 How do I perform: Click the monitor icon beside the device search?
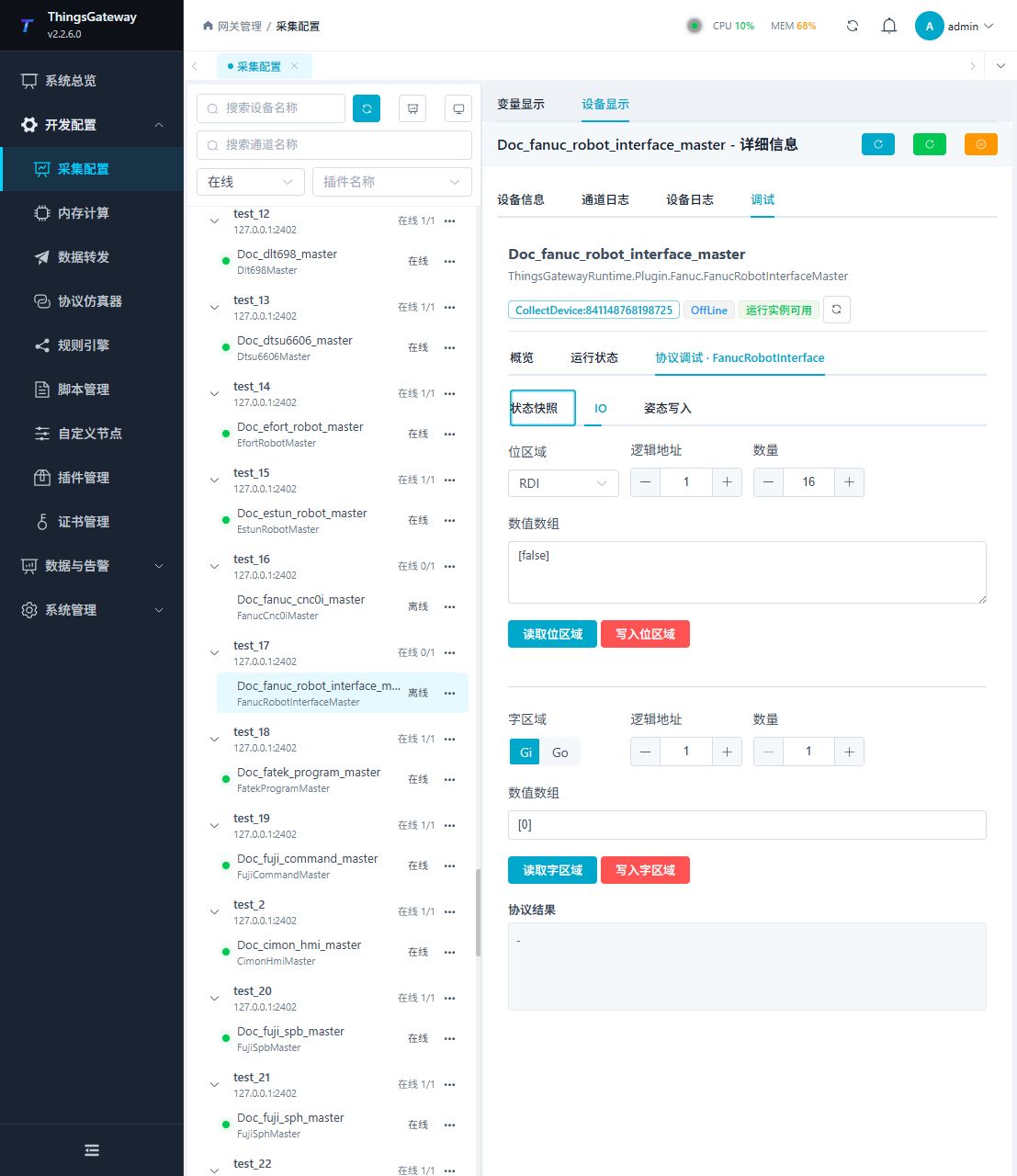coord(458,108)
